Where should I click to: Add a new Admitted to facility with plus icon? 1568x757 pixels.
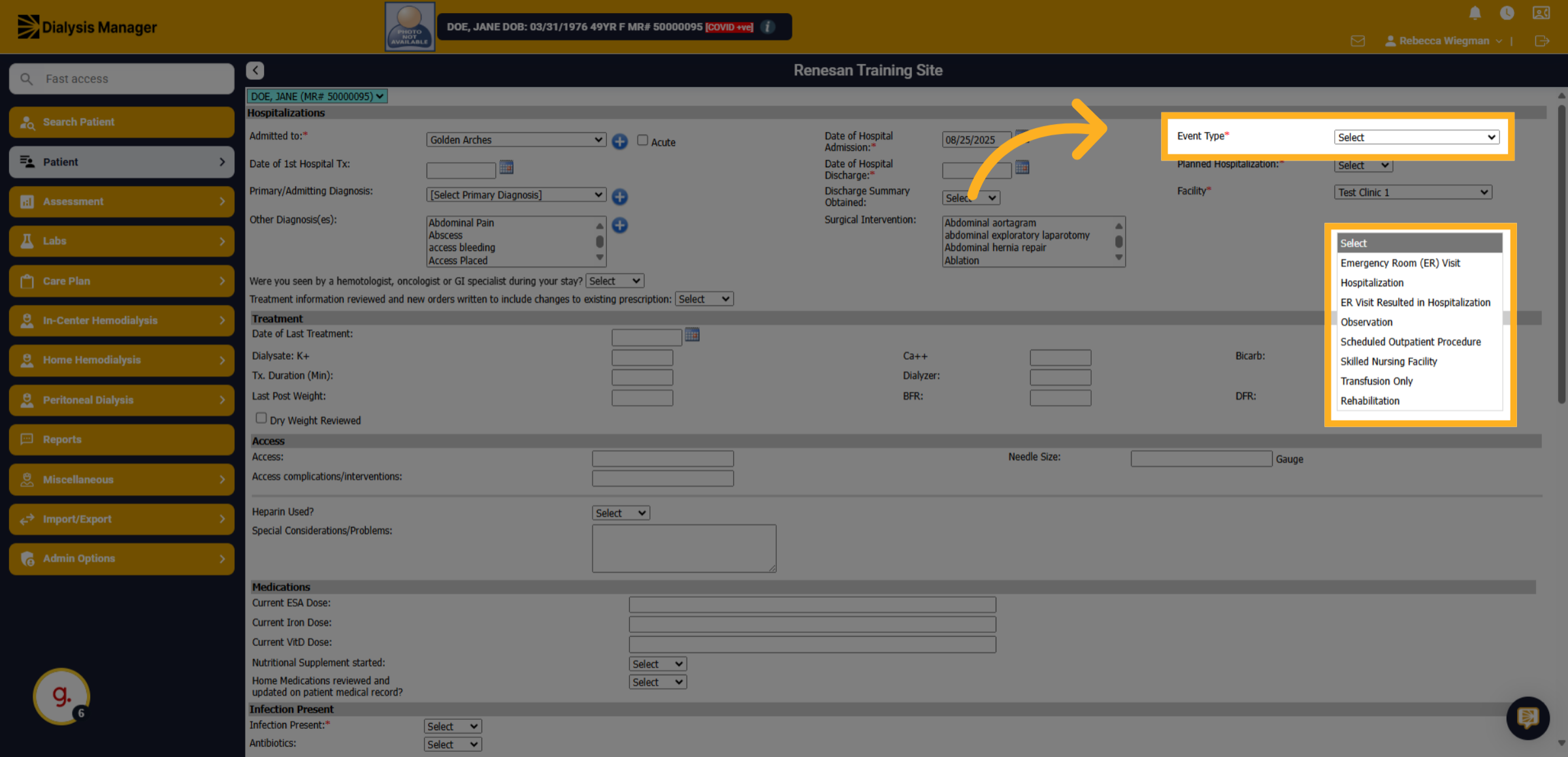point(620,141)
